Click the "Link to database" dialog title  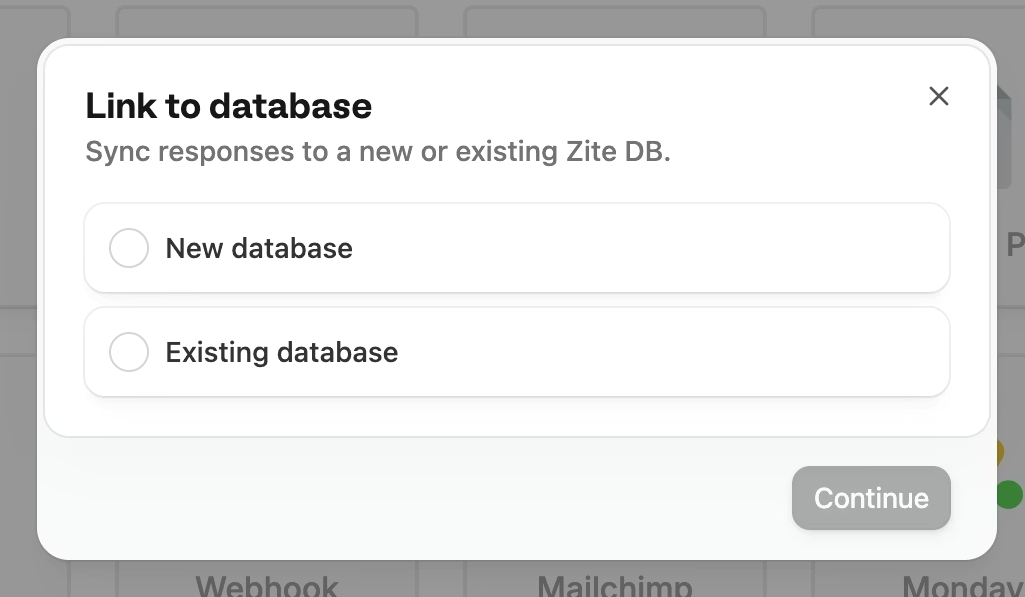229,105
